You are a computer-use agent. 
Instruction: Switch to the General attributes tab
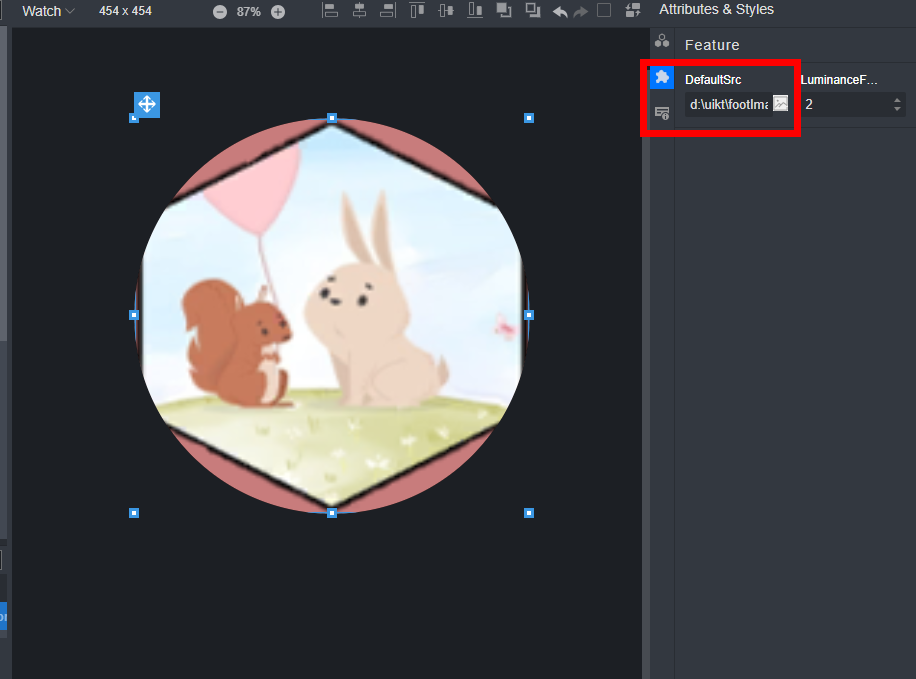[x=661, y=41]
